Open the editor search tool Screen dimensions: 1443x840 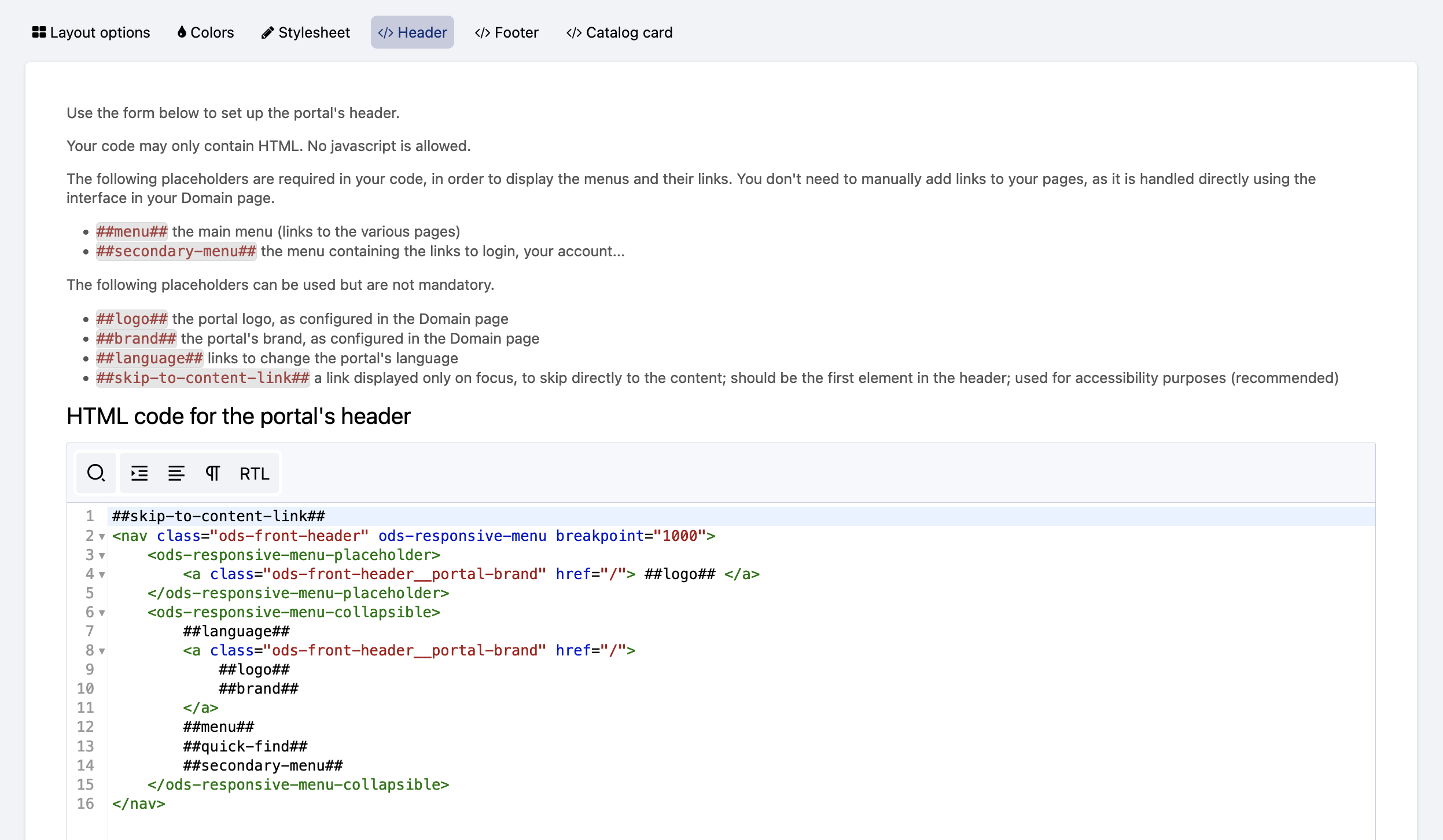click(96, 473)
